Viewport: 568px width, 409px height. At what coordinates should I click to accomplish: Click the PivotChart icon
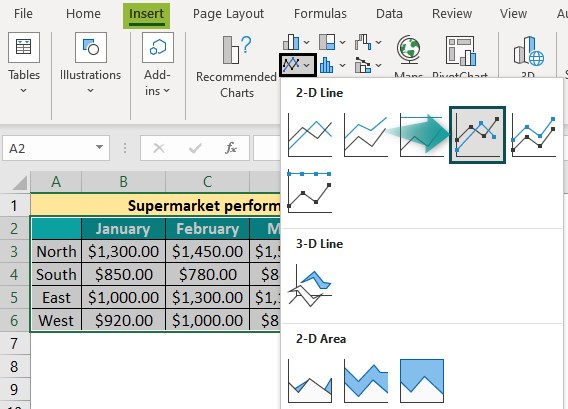click(460, 51)
